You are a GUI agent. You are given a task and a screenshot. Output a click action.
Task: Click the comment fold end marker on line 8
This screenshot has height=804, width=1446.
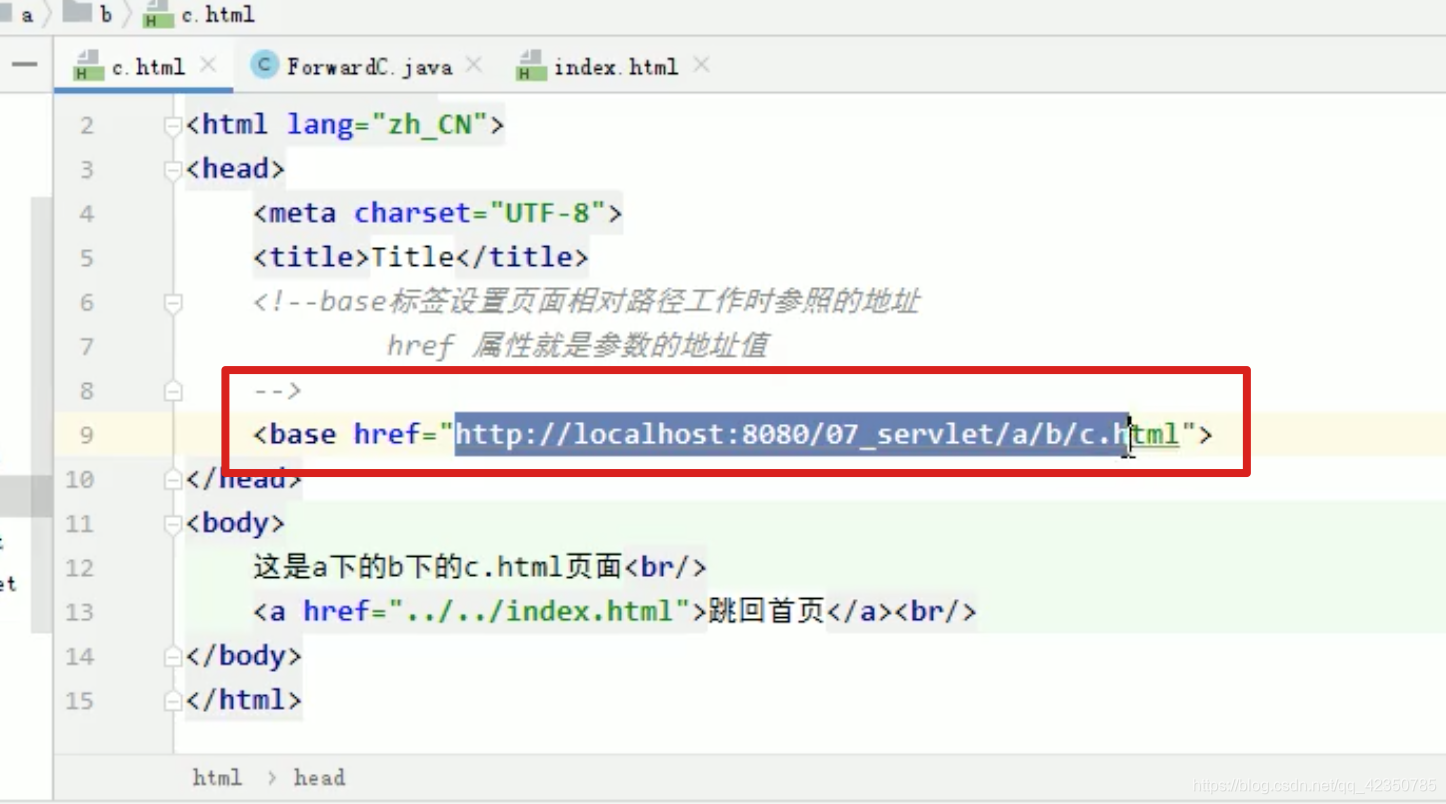click(173, 391)
